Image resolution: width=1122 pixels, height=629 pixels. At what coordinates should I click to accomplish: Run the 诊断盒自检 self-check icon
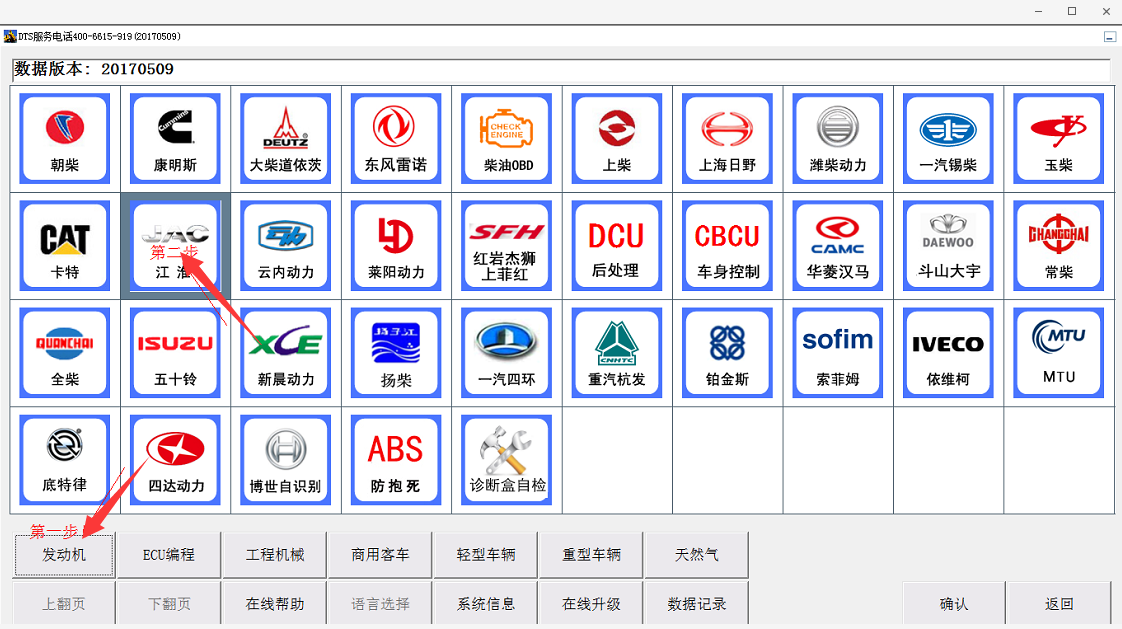507,460
